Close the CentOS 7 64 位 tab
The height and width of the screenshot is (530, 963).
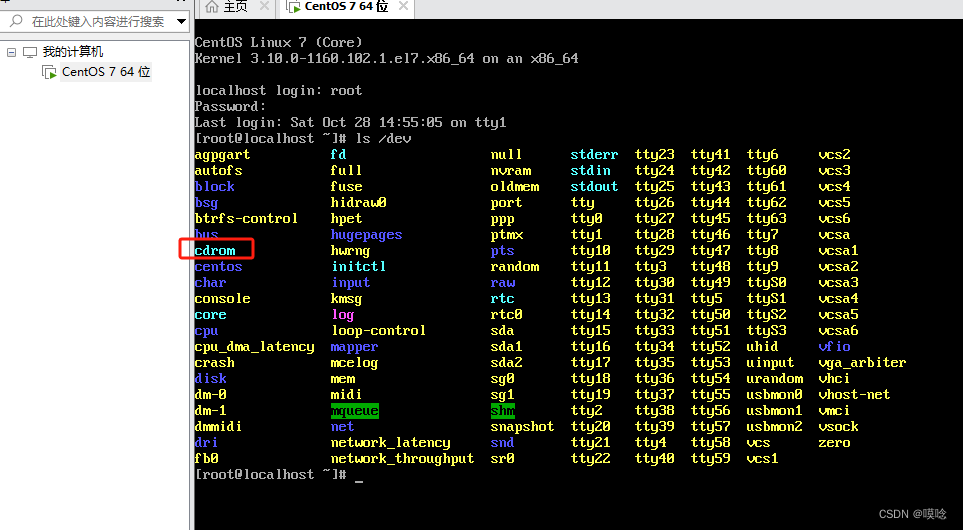pos(404,6)
